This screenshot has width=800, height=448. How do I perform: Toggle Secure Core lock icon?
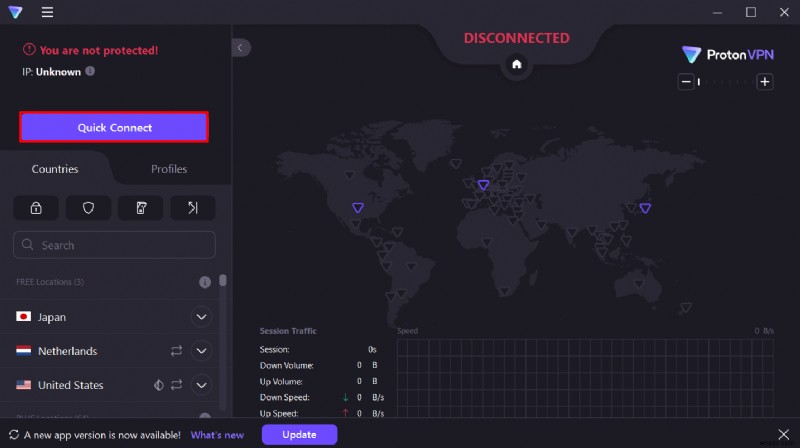[x=36, y=208]
